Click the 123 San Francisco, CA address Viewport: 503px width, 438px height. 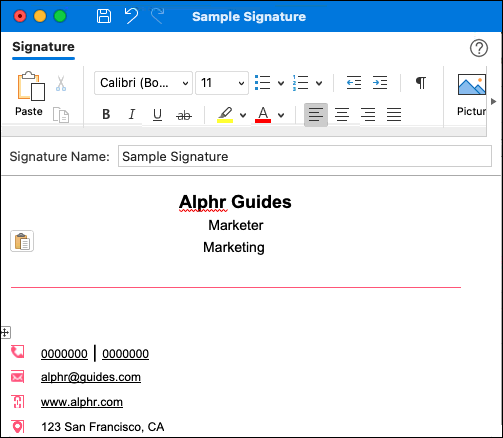pos(103,427)
